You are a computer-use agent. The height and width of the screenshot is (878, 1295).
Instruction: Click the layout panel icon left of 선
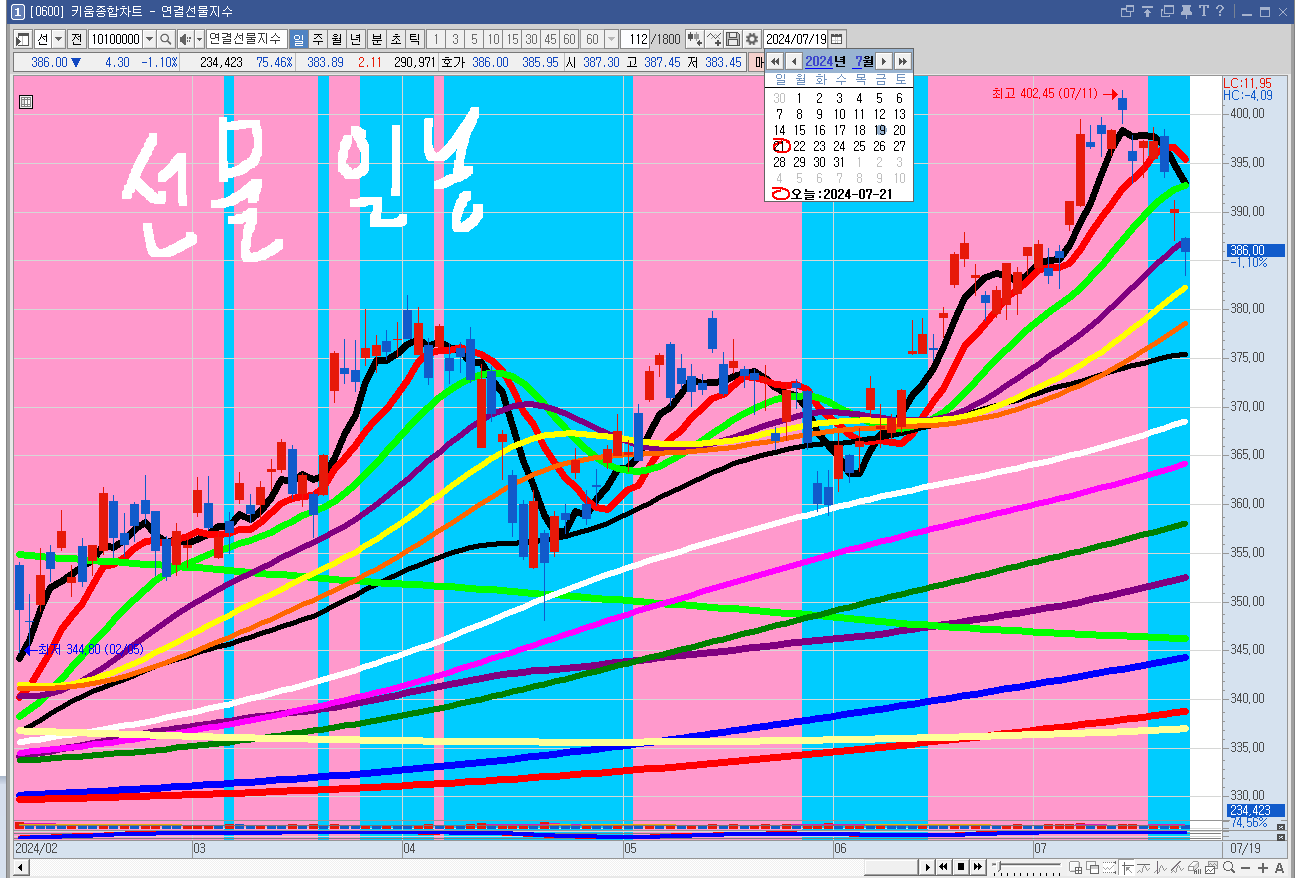coord(23,39)
